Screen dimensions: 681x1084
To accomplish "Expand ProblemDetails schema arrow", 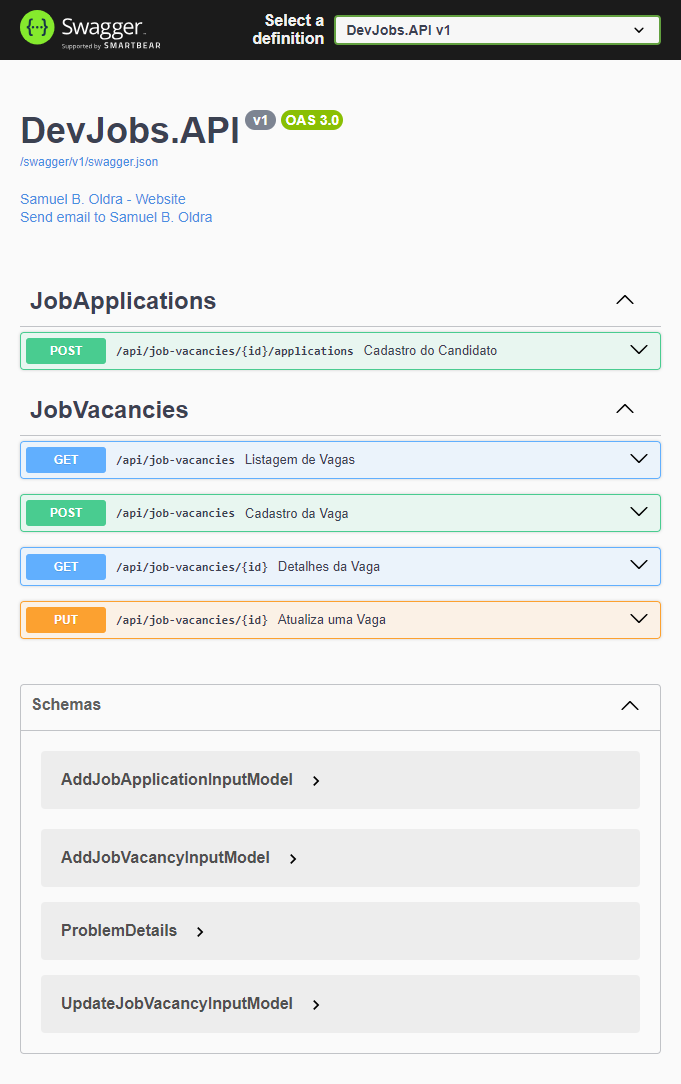I will pyautogui.click(x=200, y=932).
